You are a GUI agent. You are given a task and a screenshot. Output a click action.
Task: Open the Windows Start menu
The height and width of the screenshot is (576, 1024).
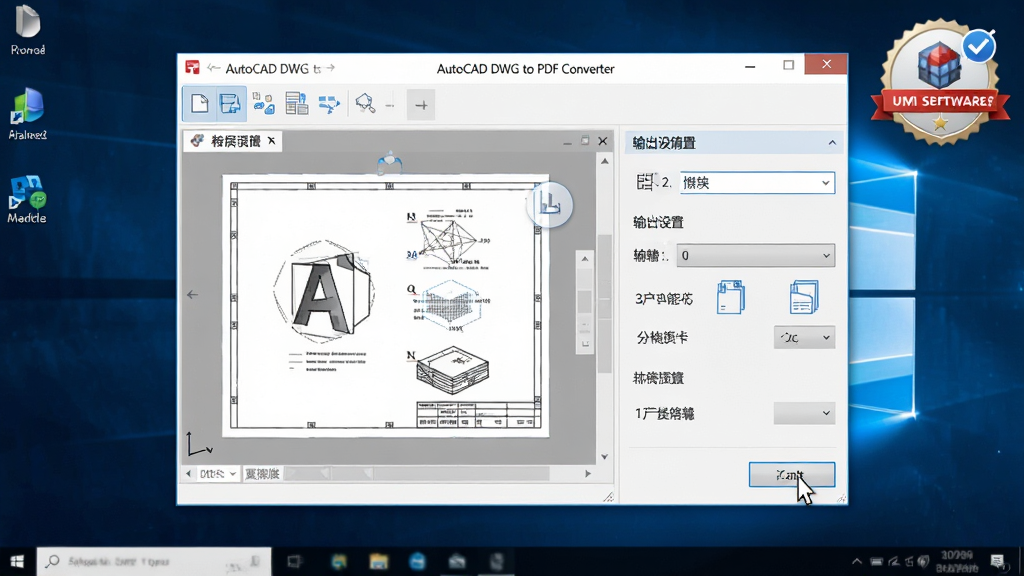(x=18, y=561)
